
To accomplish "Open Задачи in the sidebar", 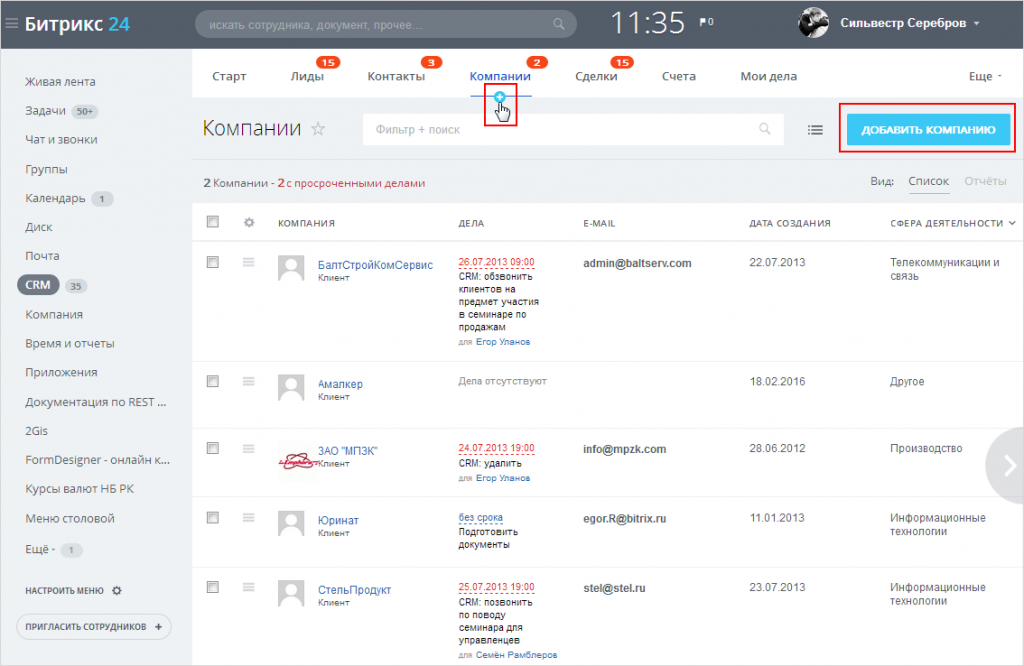I will 45,110.
